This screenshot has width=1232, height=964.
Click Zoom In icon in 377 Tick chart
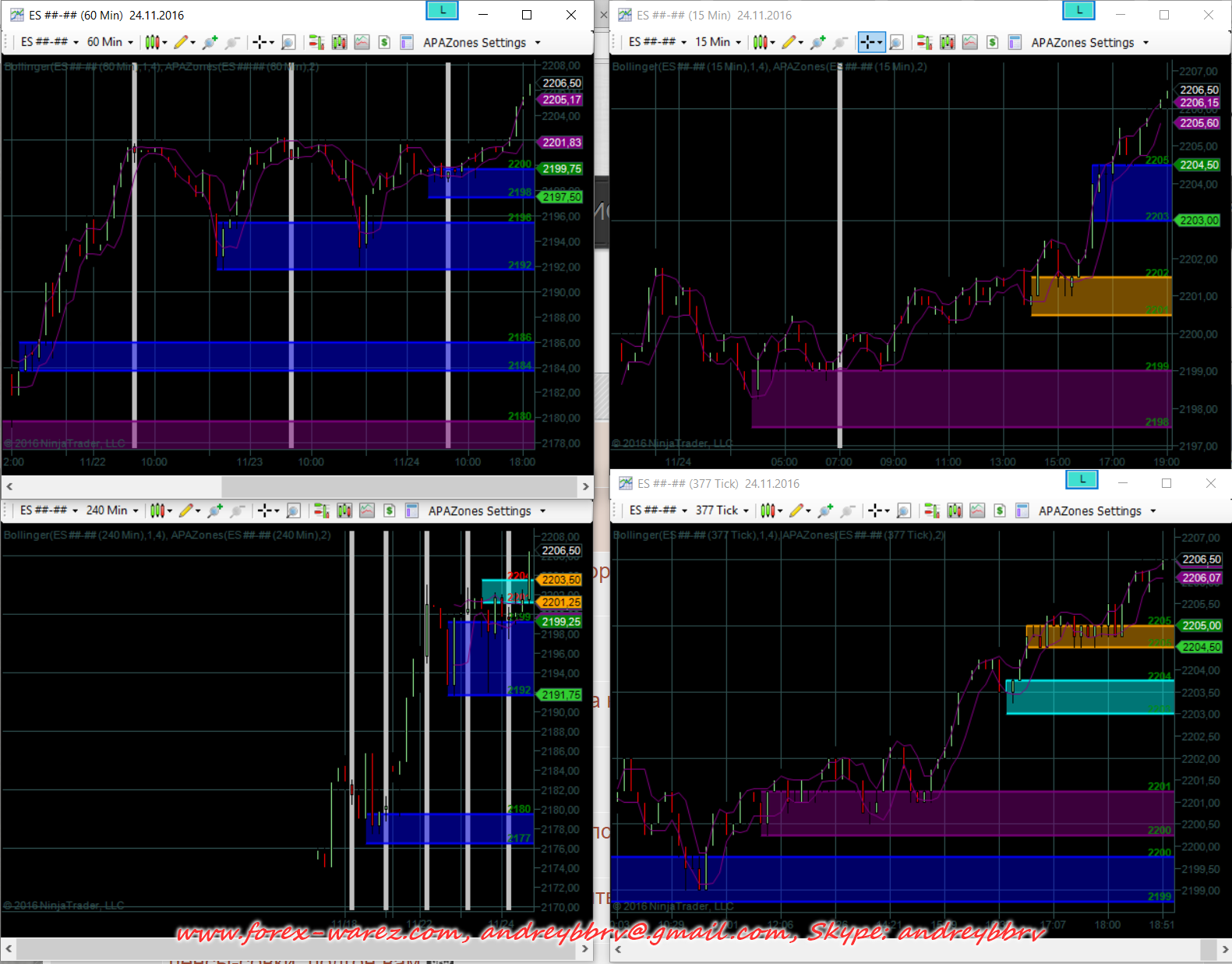903,510
